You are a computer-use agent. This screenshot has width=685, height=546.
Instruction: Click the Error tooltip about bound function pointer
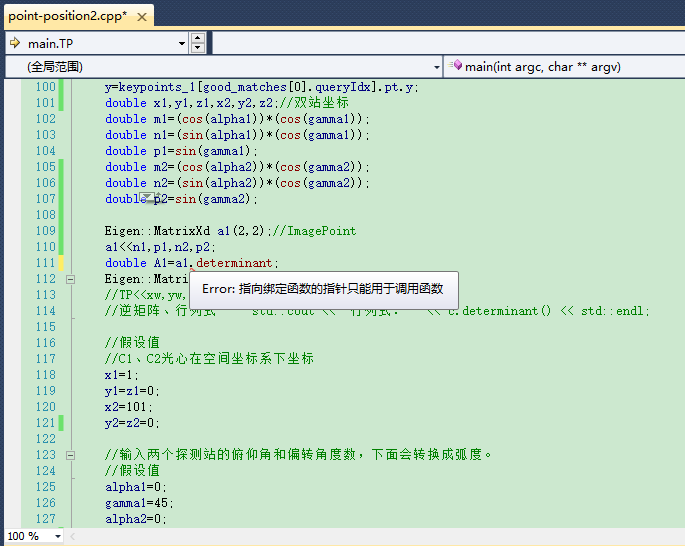[324, 290]
